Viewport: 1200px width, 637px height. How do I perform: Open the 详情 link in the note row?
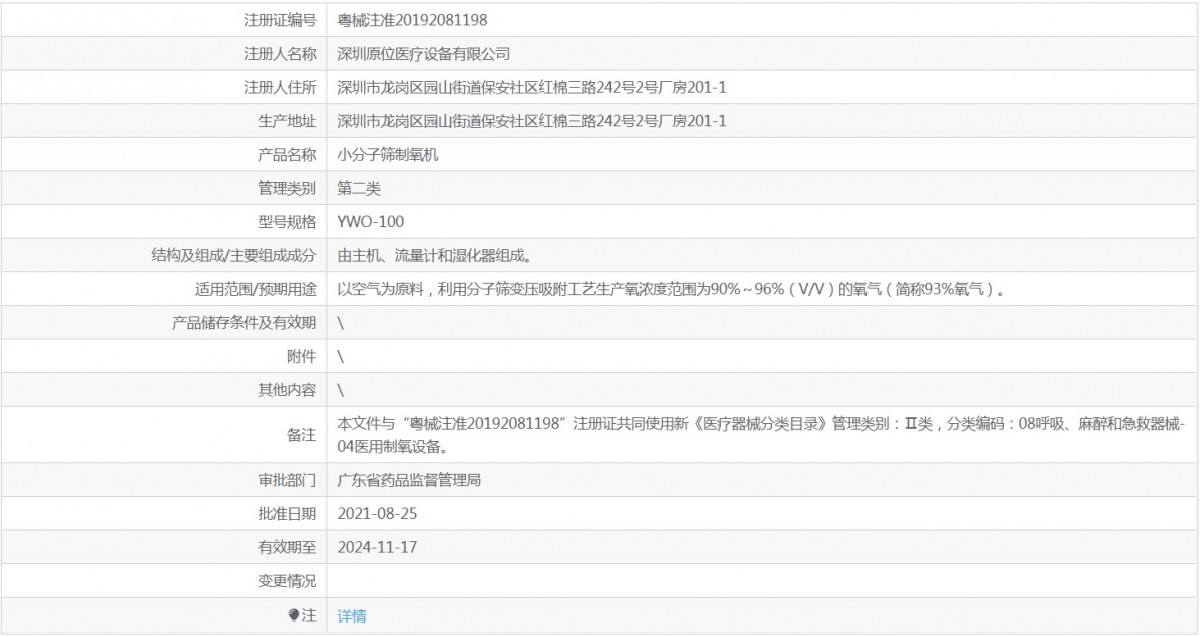coord(352,616)
